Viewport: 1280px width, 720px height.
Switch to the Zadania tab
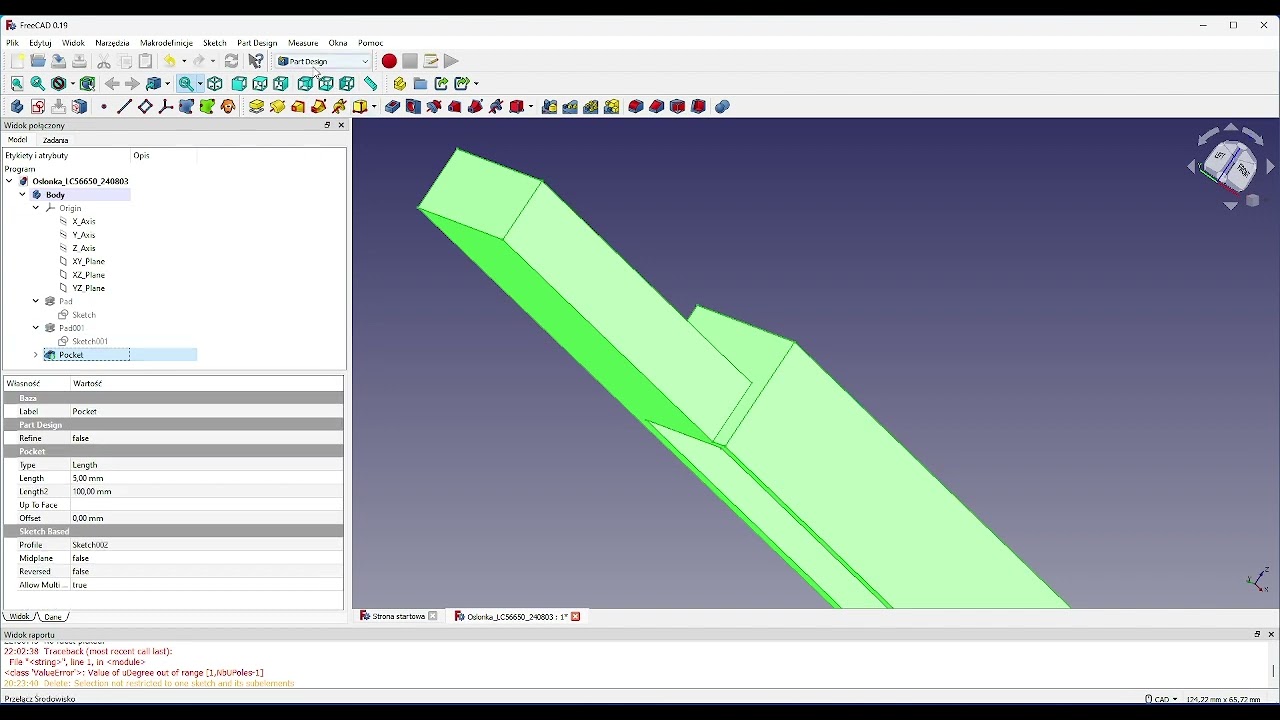coord(56,140)
